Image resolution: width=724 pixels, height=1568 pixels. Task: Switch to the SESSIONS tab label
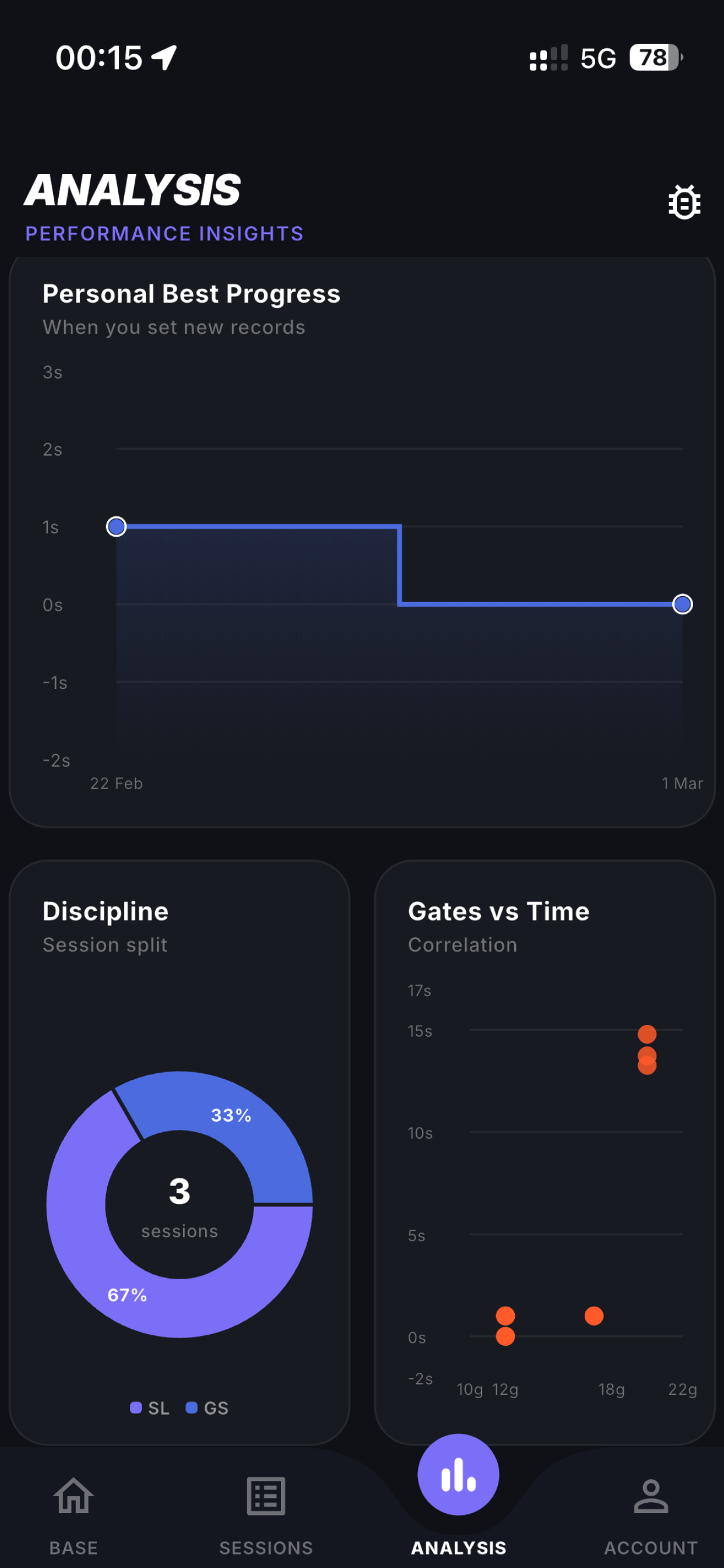(266, 1548)
